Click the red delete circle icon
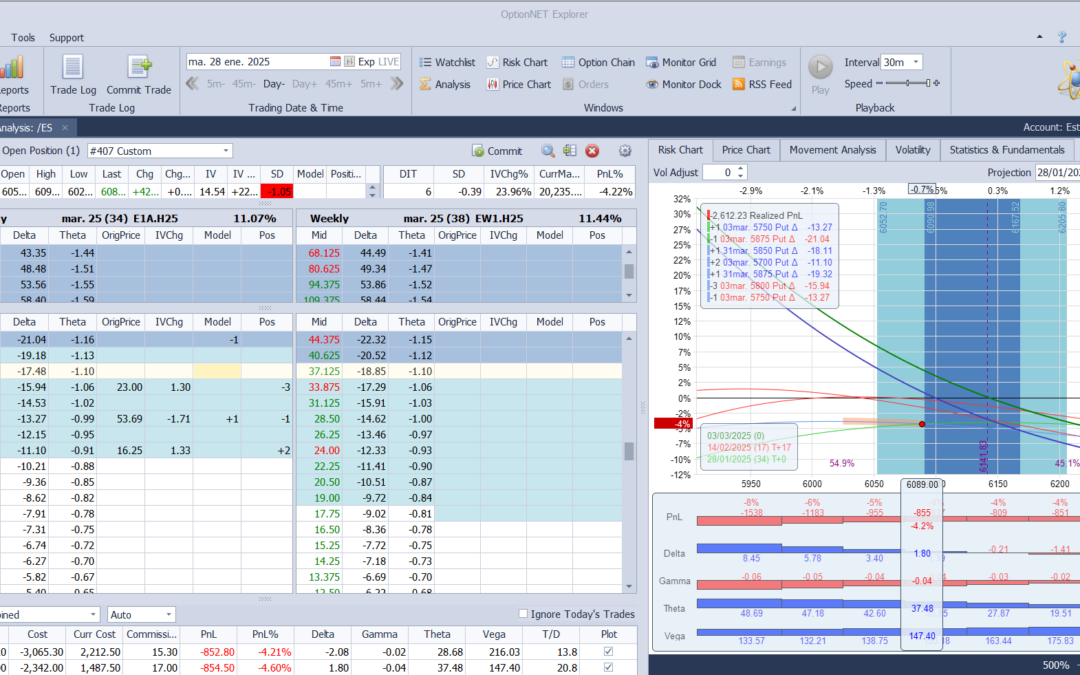This screenshot has height=675, width=1080. pyautogui.click(x=592, y=151)
